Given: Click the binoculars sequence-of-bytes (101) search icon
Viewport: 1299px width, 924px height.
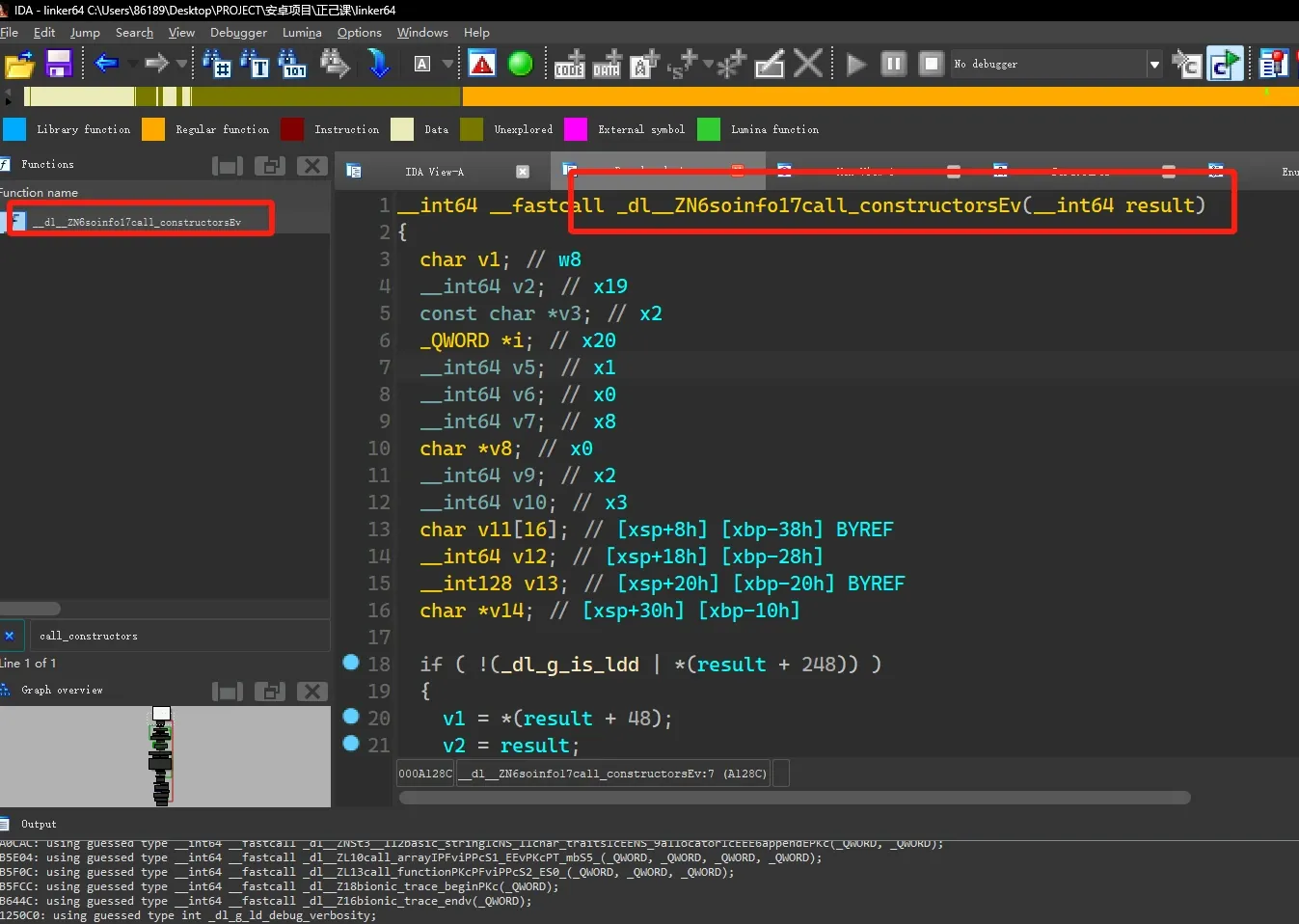Looking at the screenshot, I should [292, 65].
